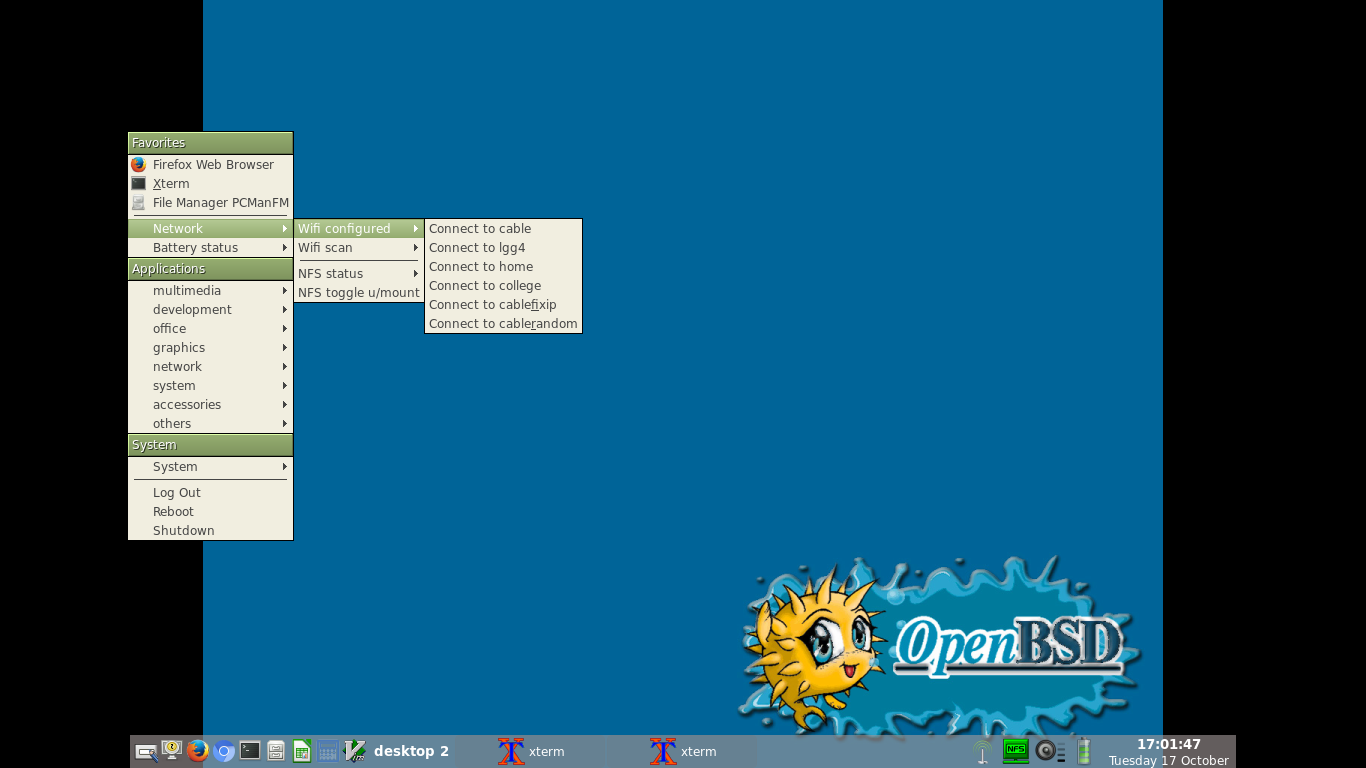Image resolution: width=1366 pixels, height=768 pixels.
Task: Open the run/search magnifier icon in bottom panel
Action: (146, 751)
